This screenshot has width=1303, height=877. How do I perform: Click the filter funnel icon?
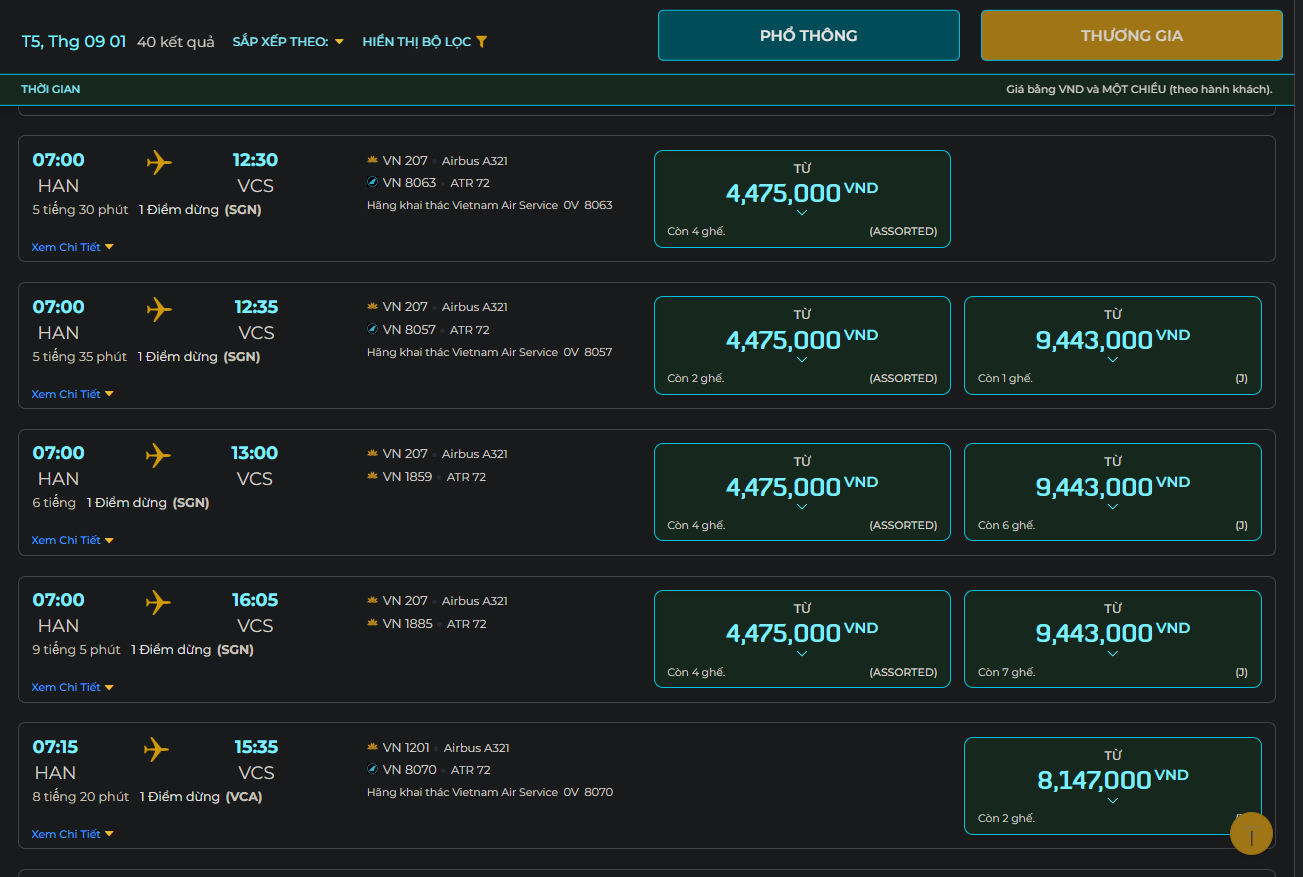(481, 42)
